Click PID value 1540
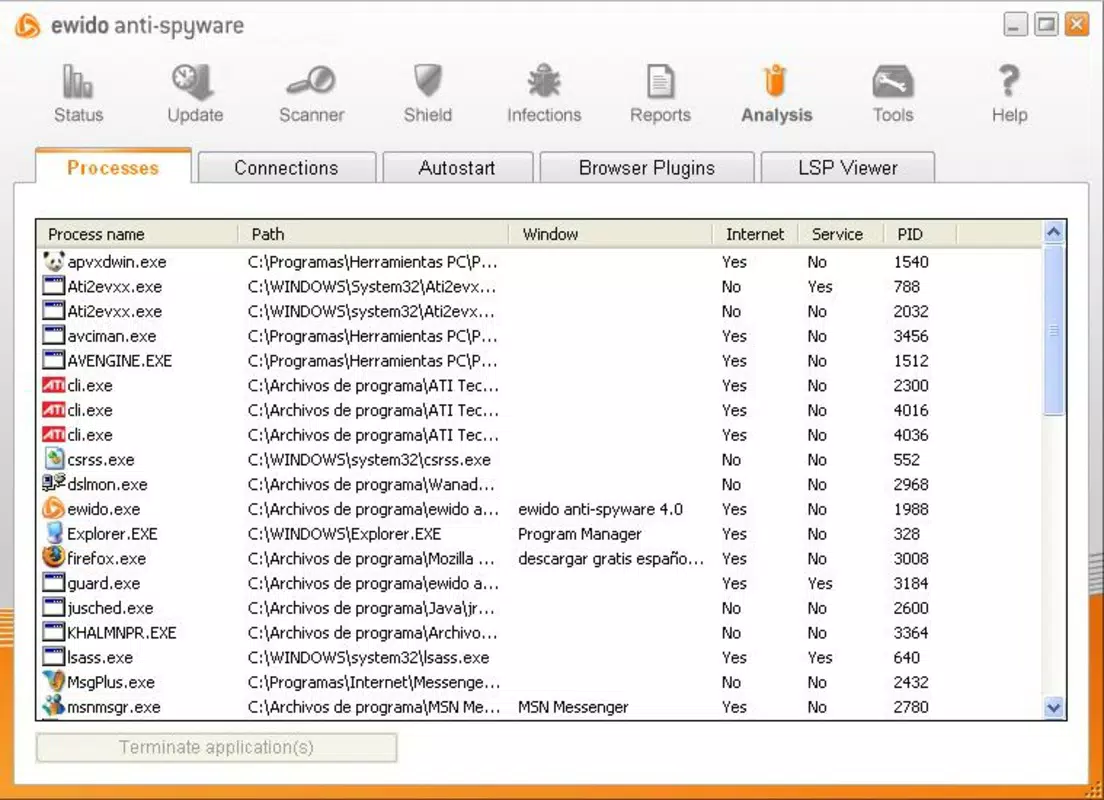Image resolution: width=1104 pixels, height=800 pixels. [x=910, y=262]
